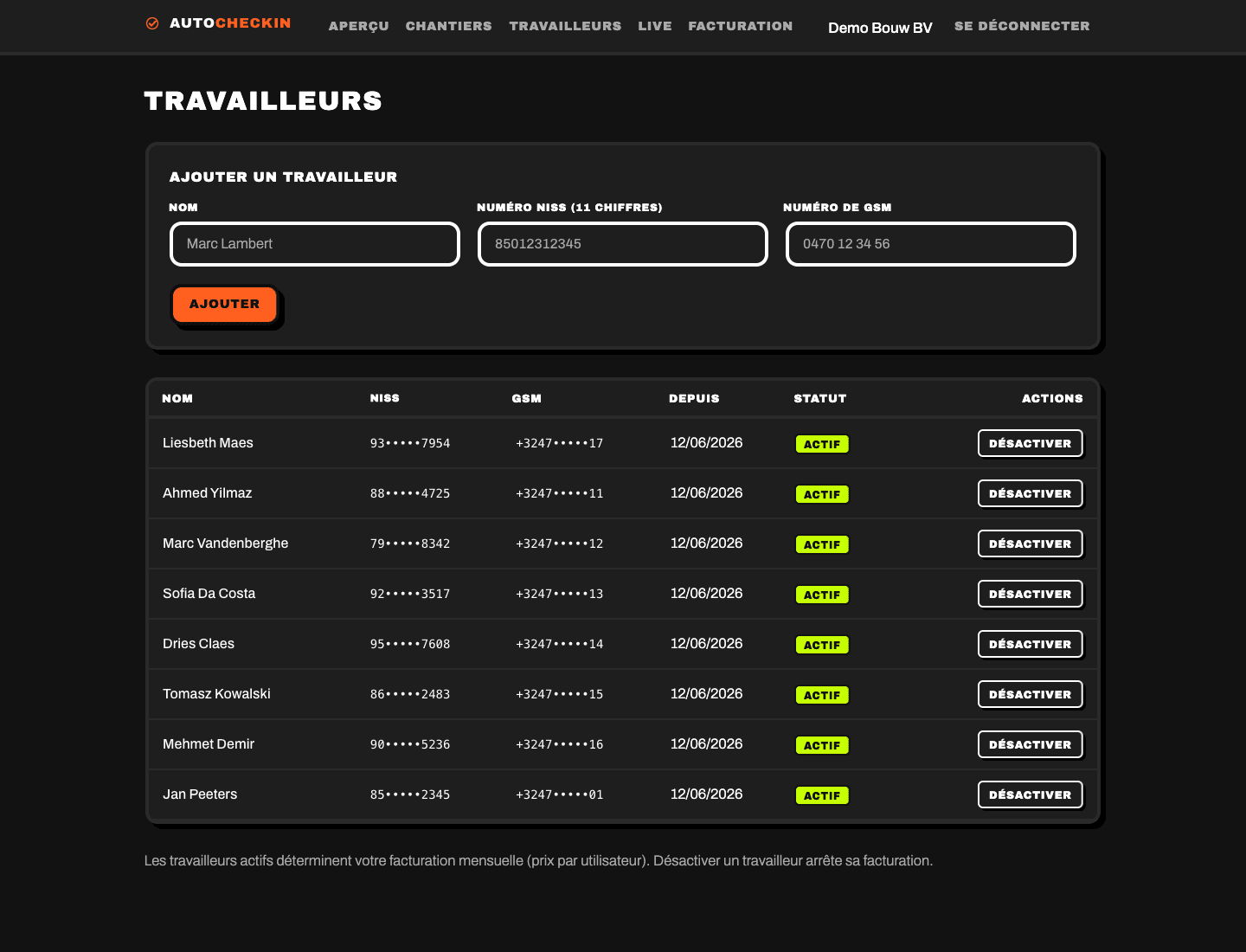Click the NISS column header
The width and height of the screenshot is (1246, 952).
[x=385, y=398]
